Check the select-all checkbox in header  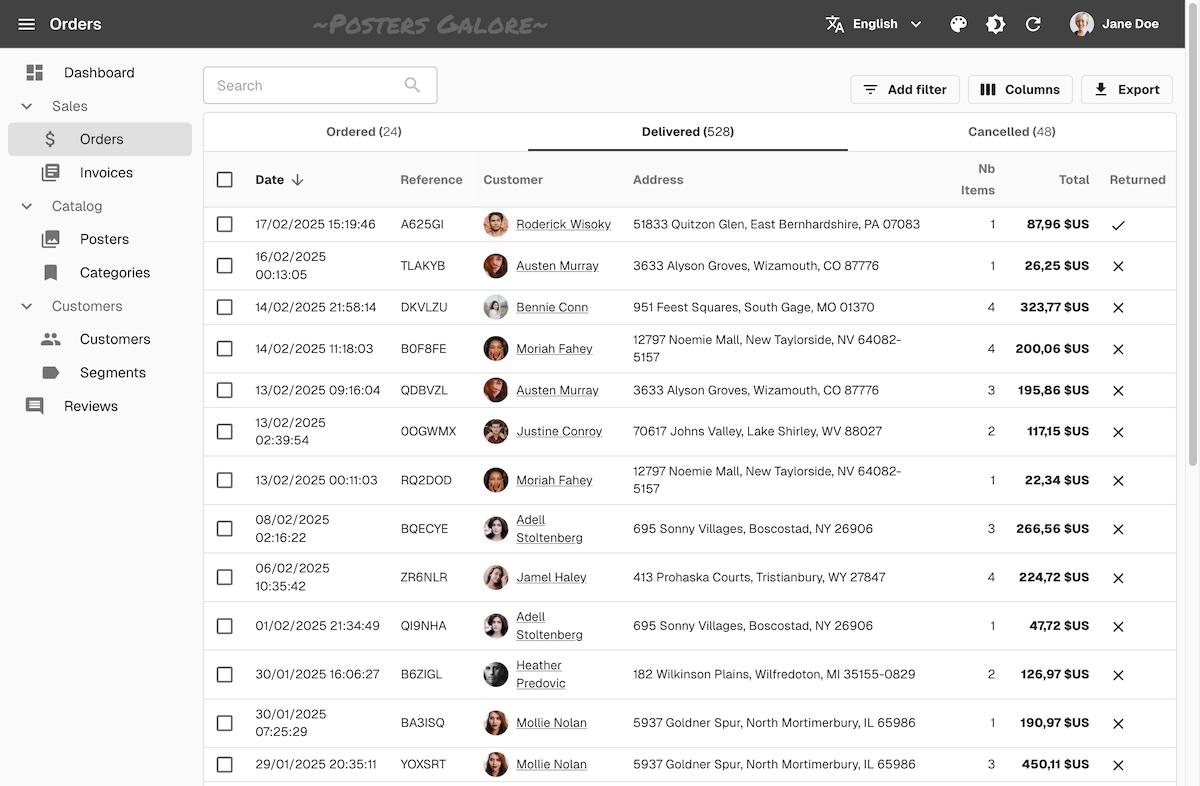[225, 180]
